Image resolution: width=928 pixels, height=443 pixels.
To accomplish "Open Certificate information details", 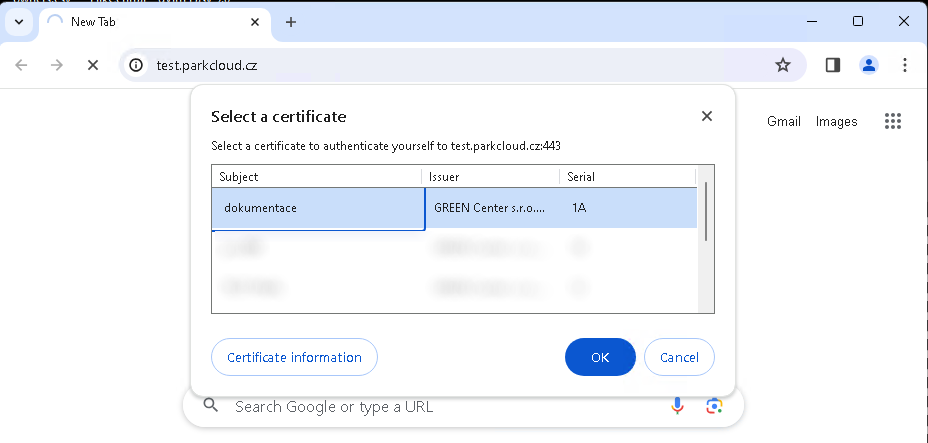I will coord(294,357).
